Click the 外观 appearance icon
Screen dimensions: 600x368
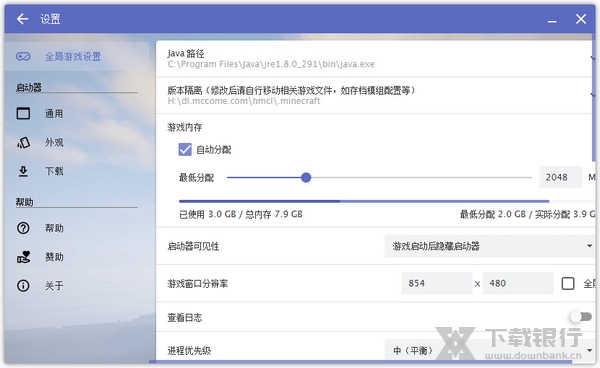23,142
